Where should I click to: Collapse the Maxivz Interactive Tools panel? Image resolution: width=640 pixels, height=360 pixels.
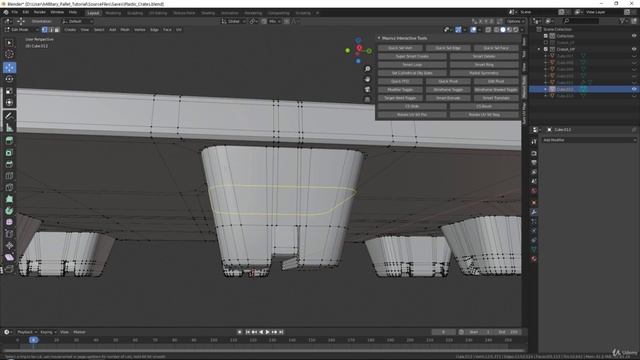379,38
